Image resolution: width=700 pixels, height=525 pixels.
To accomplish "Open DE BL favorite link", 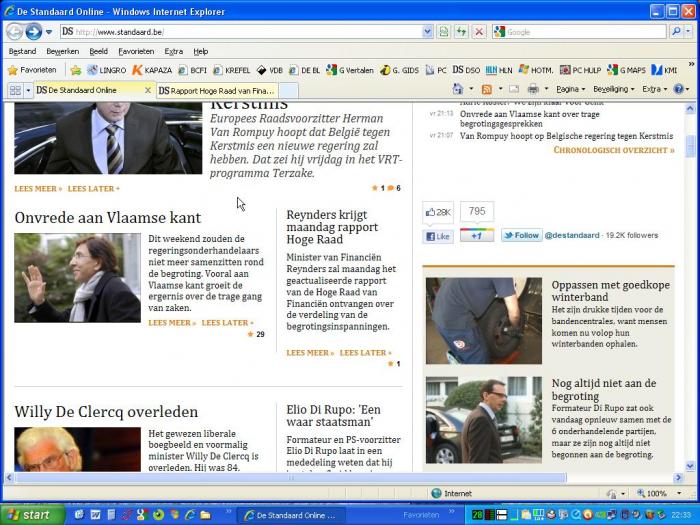I will click(x=304, y=70).
